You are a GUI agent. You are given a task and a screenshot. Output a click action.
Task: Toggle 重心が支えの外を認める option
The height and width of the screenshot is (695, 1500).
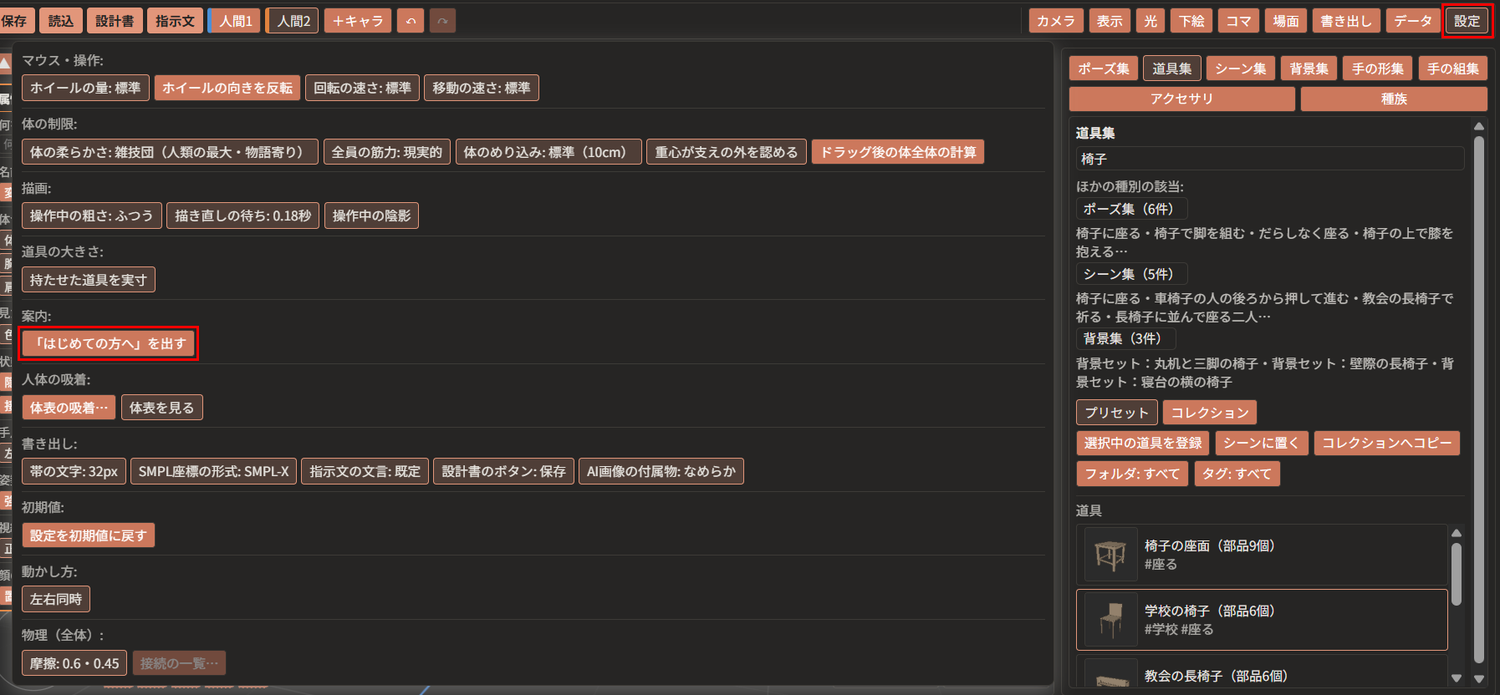pyautogui.click(x=726, y=152)
